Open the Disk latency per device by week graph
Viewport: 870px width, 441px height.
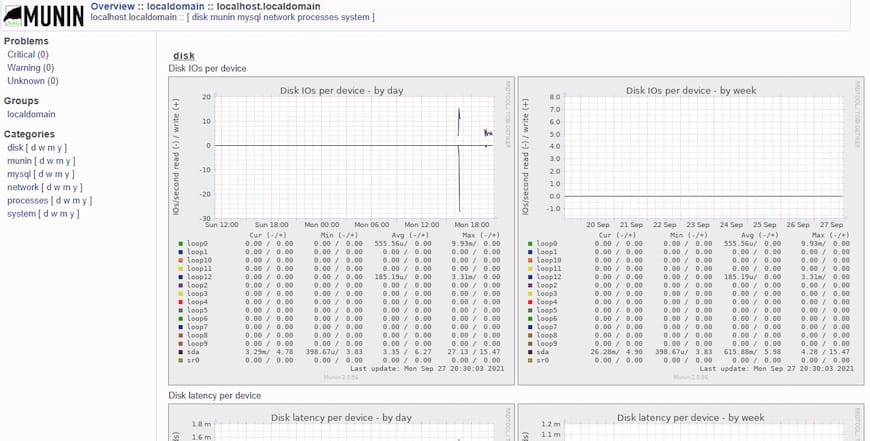coord(691,423)
